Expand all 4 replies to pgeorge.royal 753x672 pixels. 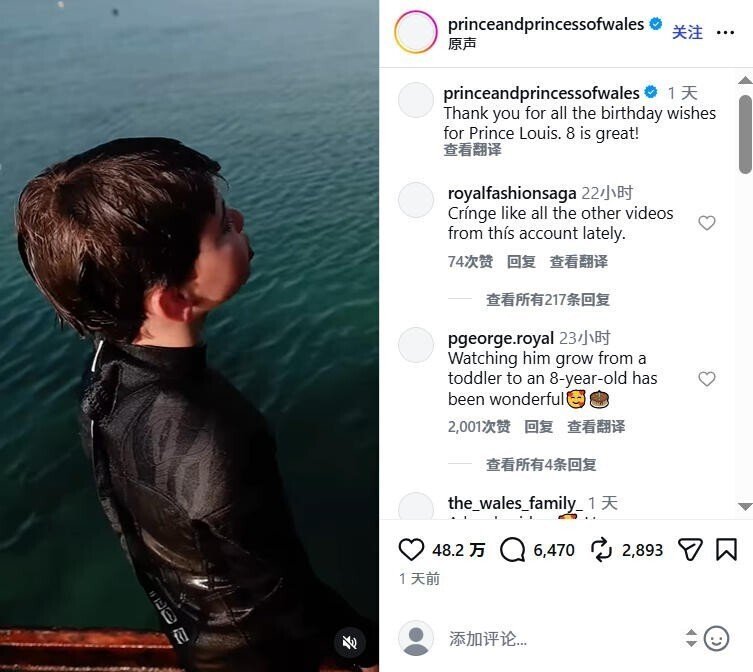541,464
